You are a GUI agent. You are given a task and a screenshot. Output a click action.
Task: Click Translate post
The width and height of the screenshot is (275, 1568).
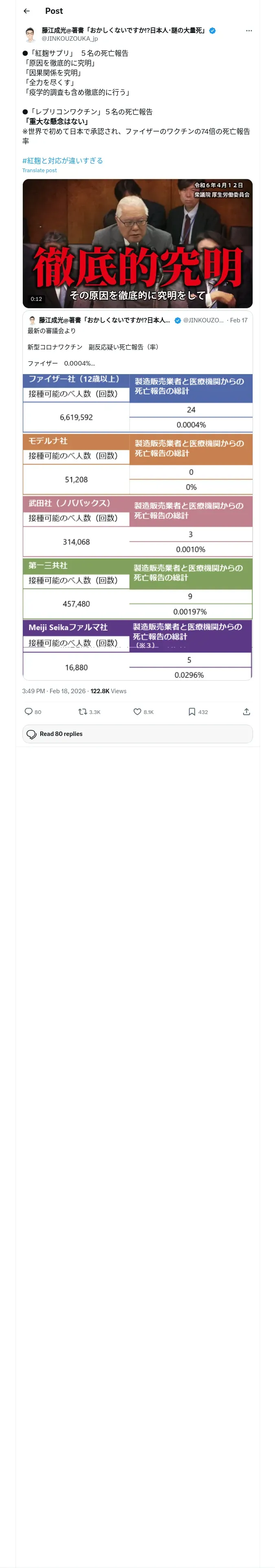click(x=40, y=171)
